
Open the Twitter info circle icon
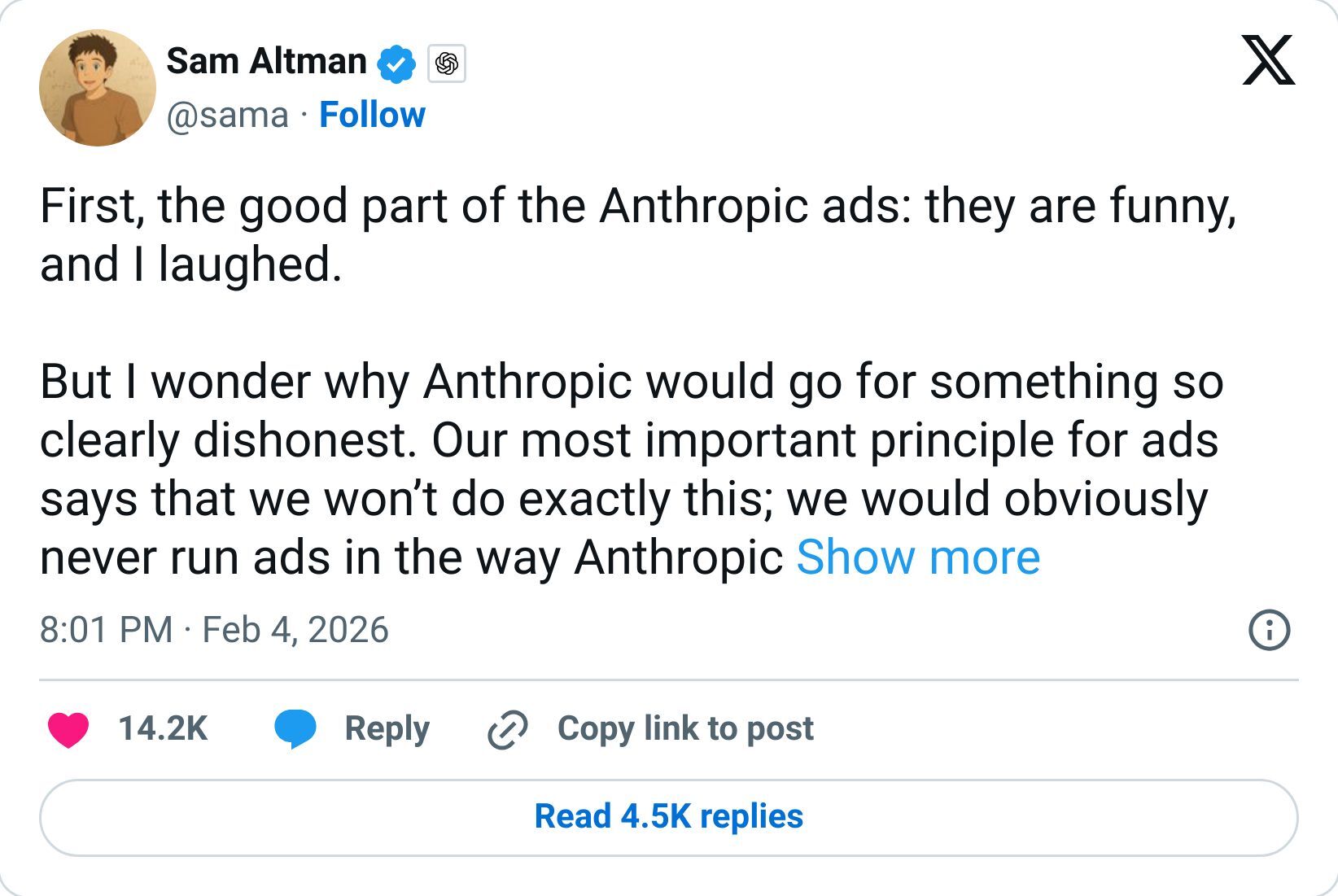(x=1269, y=631)
